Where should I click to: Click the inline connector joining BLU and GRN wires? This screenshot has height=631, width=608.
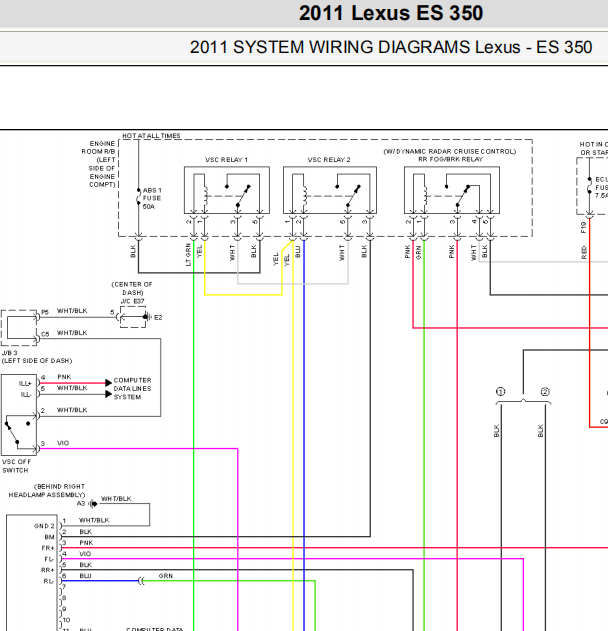pos(141,581)
